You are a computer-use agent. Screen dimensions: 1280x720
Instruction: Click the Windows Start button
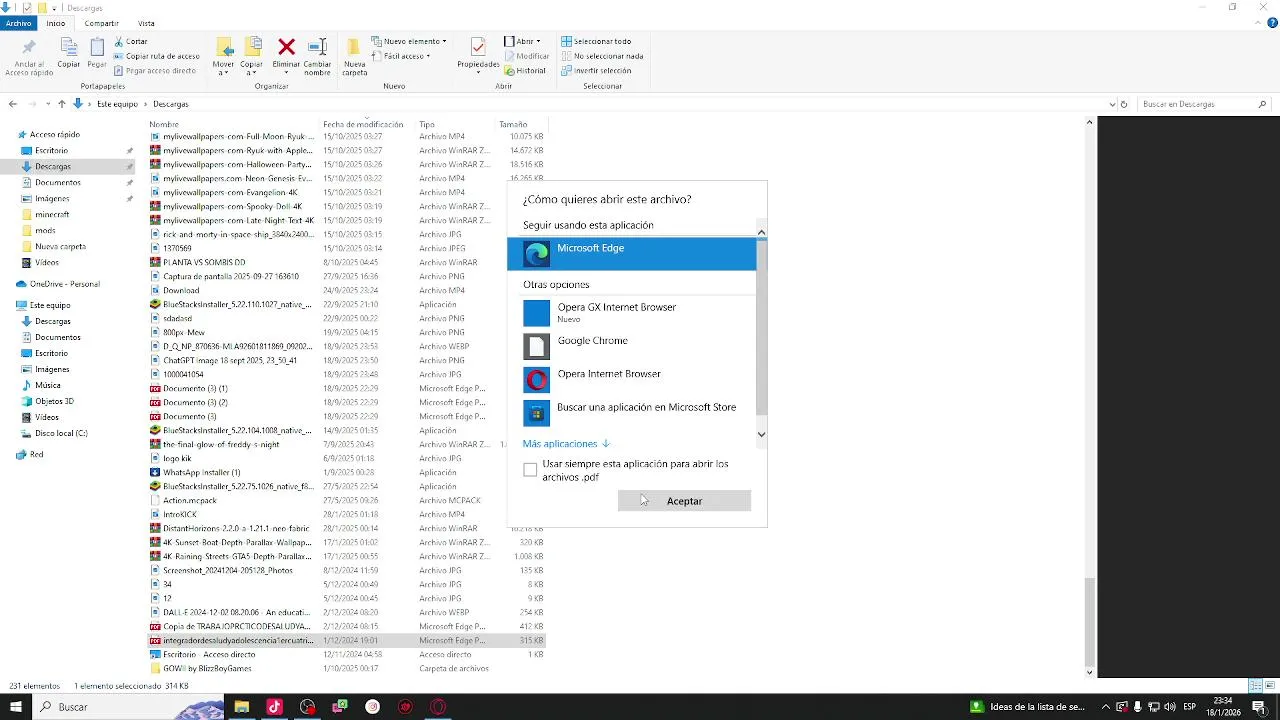pyautogui.click(x=15, y=706)
